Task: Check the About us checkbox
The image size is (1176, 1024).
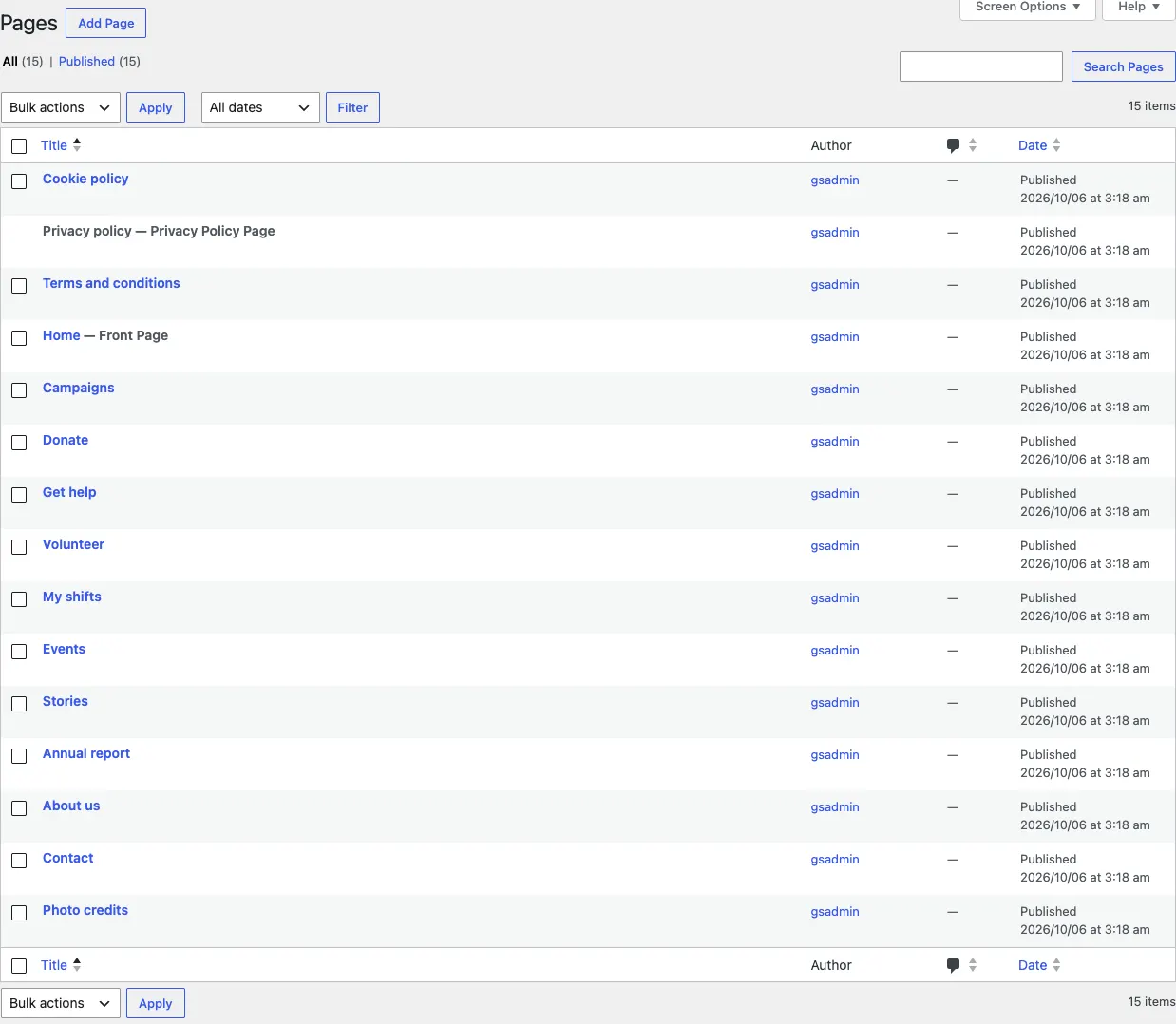Action: 19,808
